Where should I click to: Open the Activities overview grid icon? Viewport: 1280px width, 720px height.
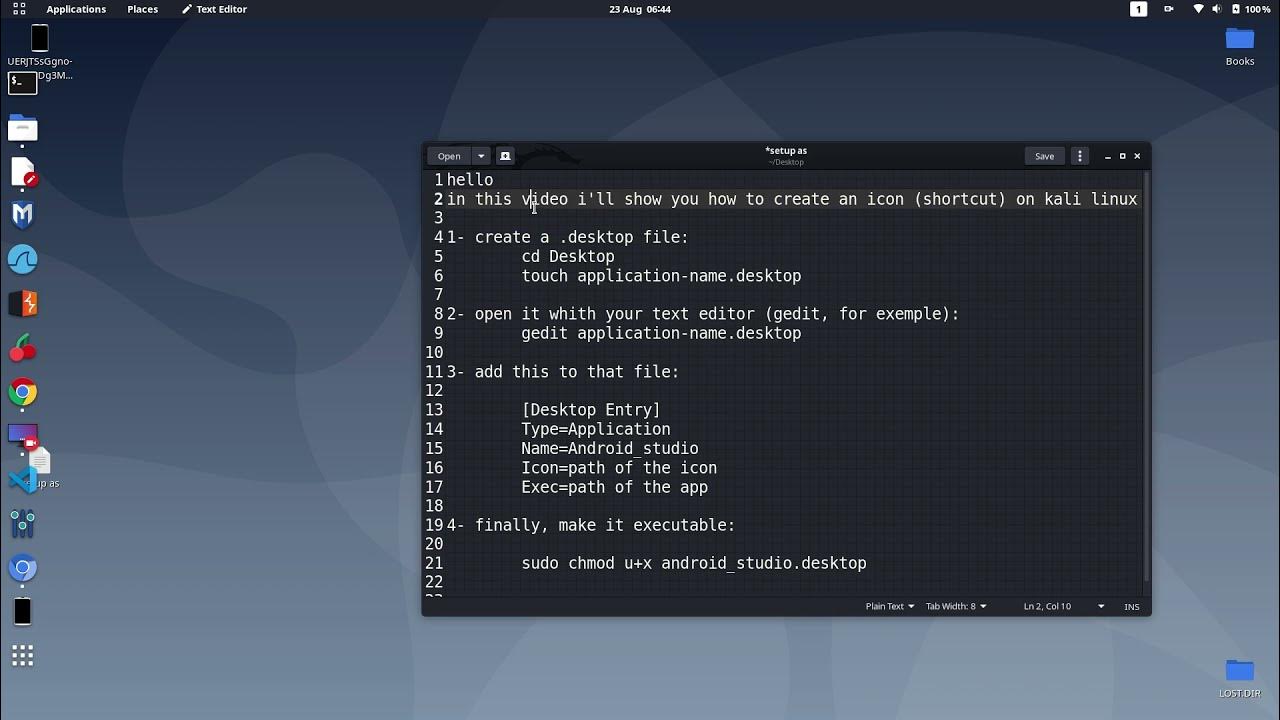(19, 9)
